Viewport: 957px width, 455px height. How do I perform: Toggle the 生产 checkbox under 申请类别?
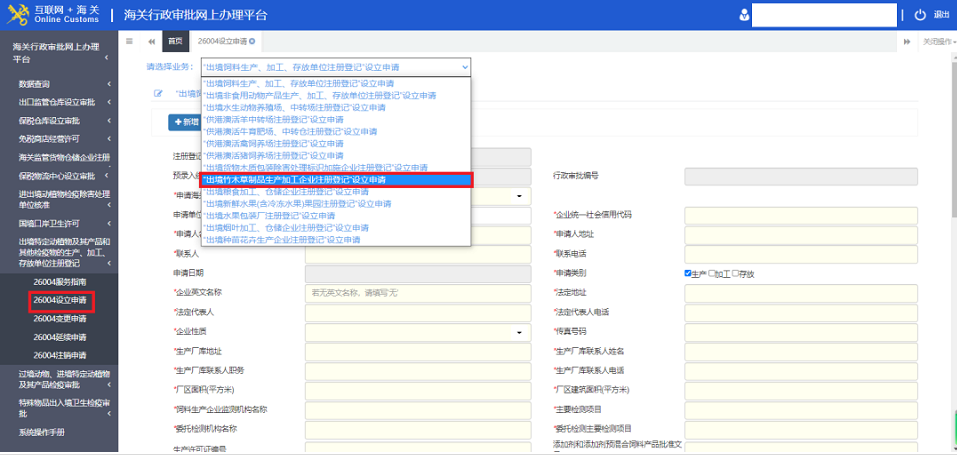[x=688, y=273]
